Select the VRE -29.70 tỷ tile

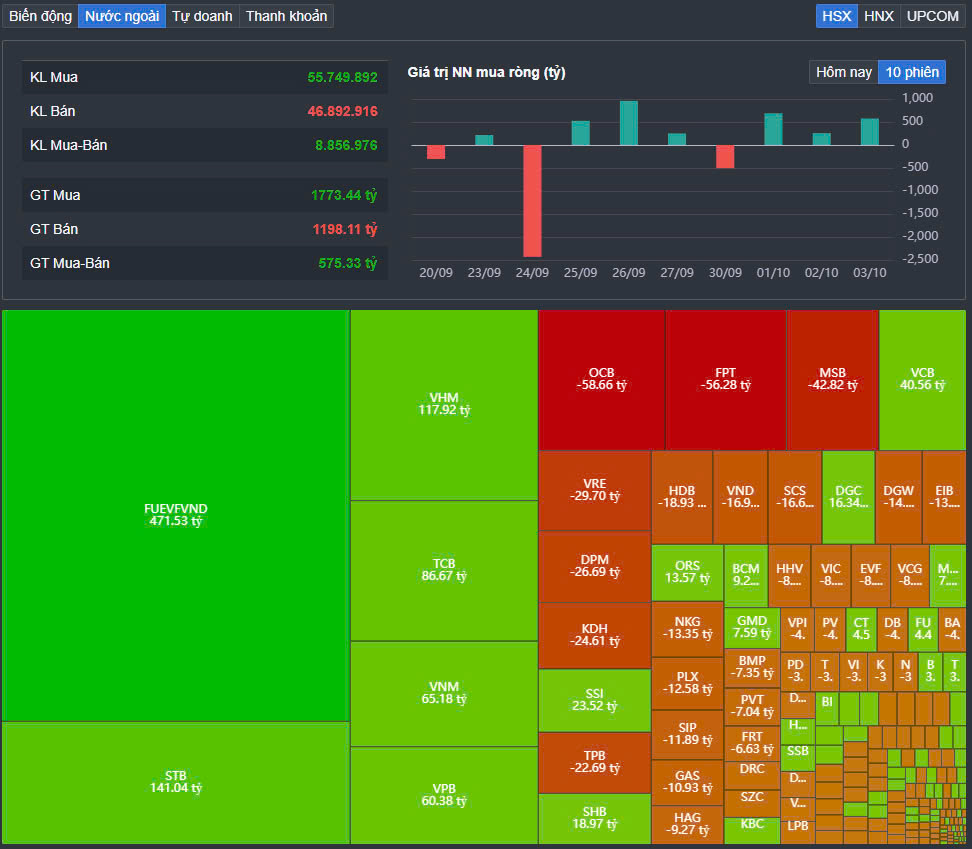click(x=594, y=490)
